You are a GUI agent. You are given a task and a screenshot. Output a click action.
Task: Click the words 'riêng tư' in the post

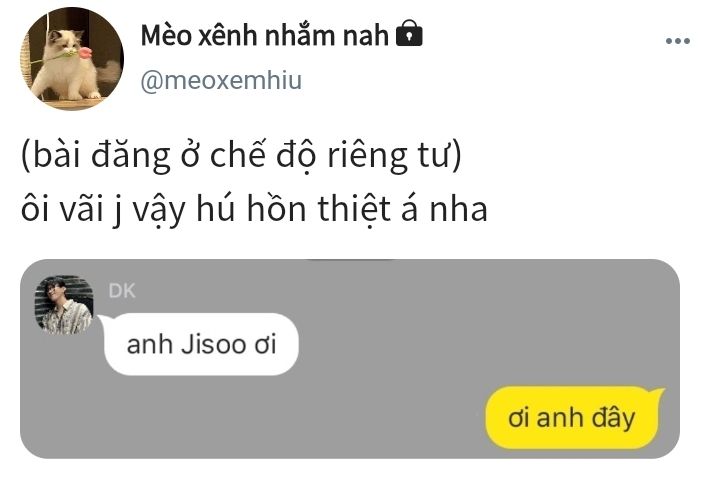tap(394, 156)
